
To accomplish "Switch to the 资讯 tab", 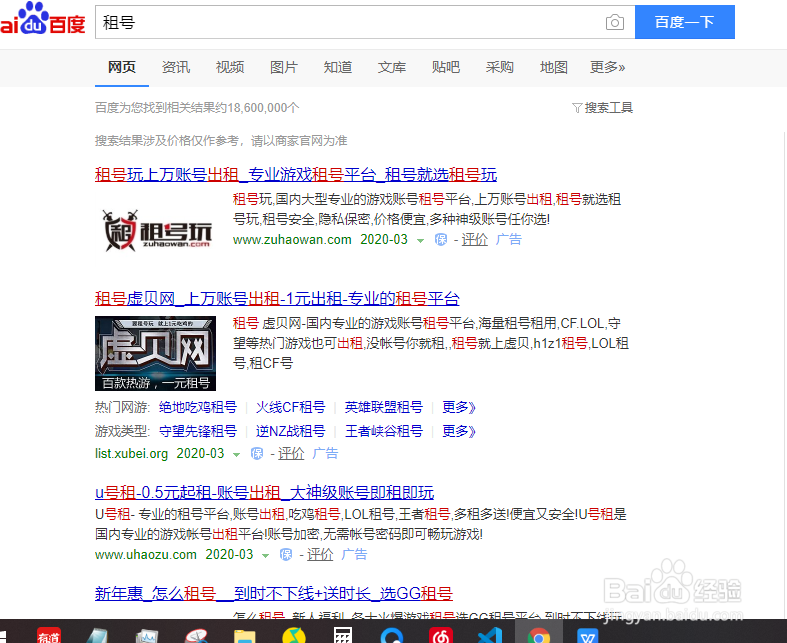I will [176, 67].
